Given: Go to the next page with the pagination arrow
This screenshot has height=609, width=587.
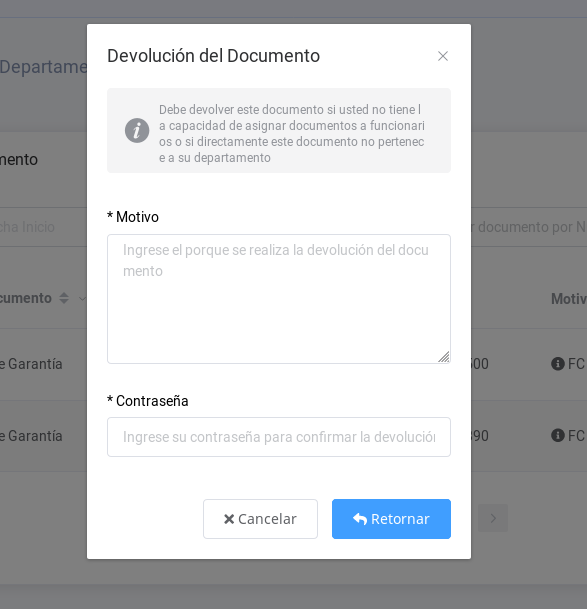Looking at the screenshot, I should (493, 518).
